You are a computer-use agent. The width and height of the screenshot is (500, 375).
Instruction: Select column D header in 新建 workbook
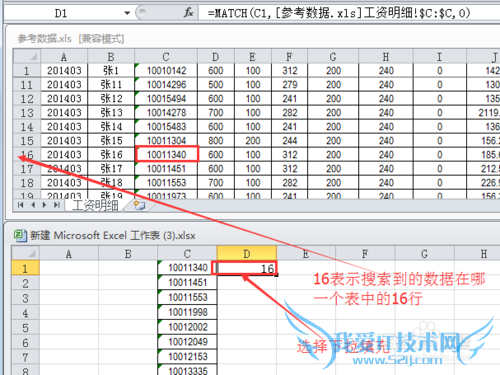point(247,254)
